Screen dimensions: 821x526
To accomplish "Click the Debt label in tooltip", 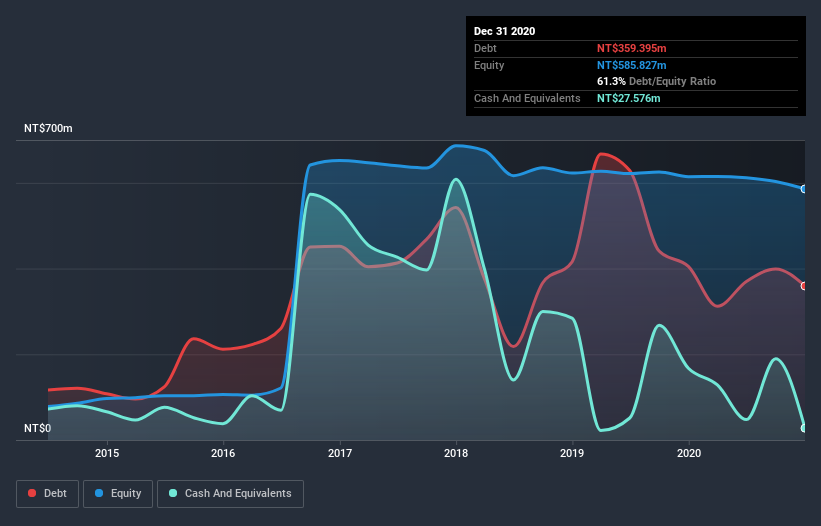I will pyautogui.click(x=485, y=48).
